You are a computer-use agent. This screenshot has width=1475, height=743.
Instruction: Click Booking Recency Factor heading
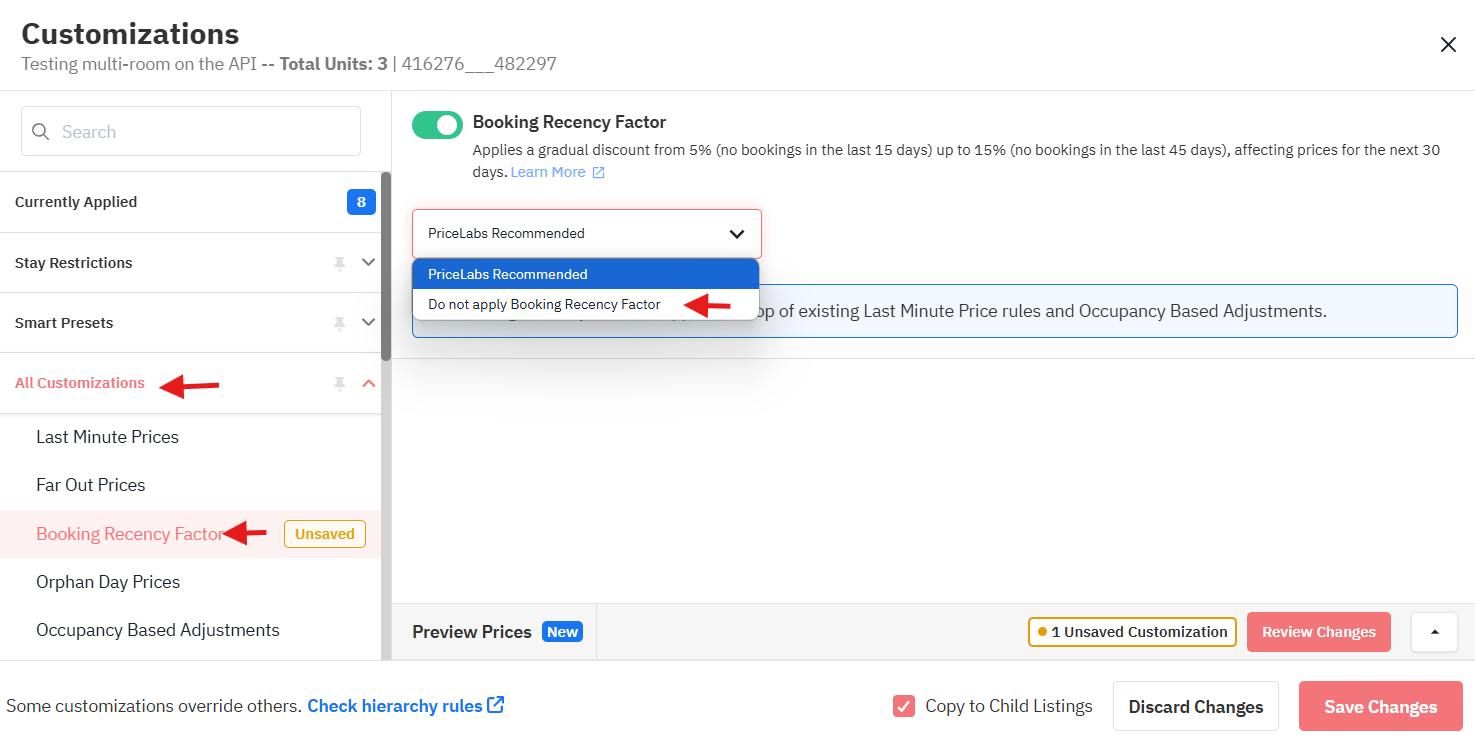[569, 122]
